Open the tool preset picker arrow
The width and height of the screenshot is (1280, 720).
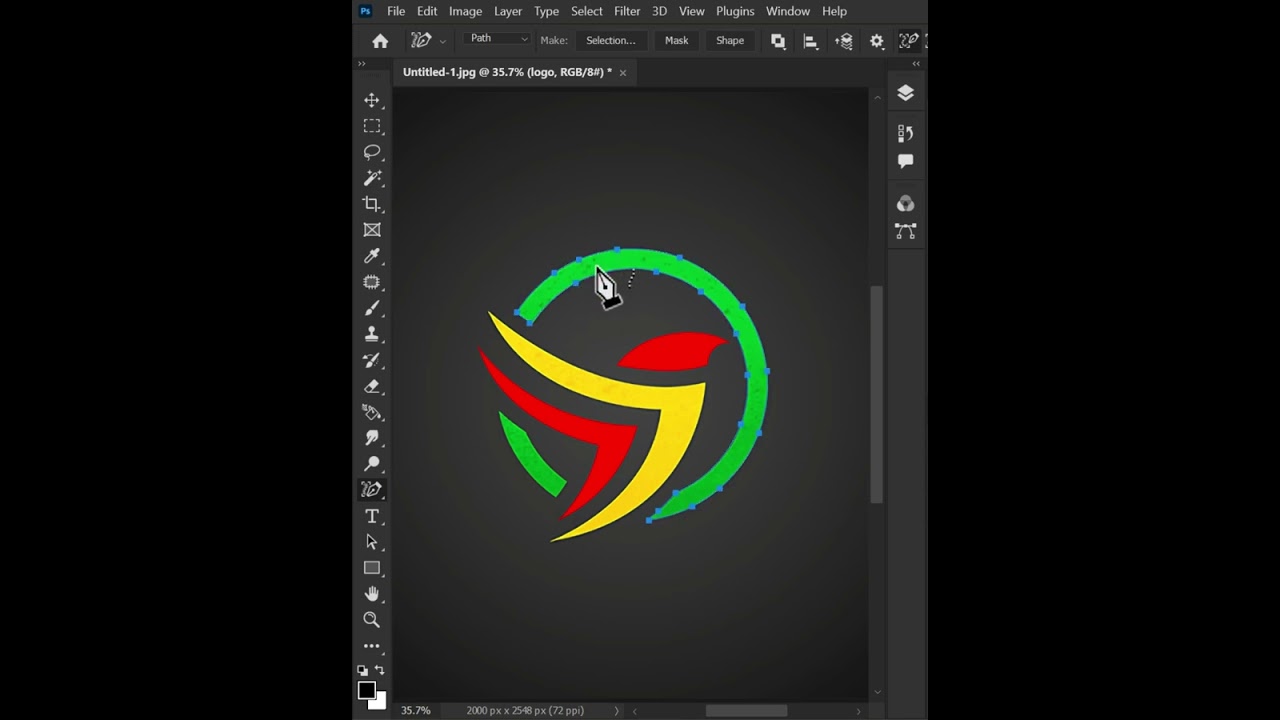[x=443, y=41]
